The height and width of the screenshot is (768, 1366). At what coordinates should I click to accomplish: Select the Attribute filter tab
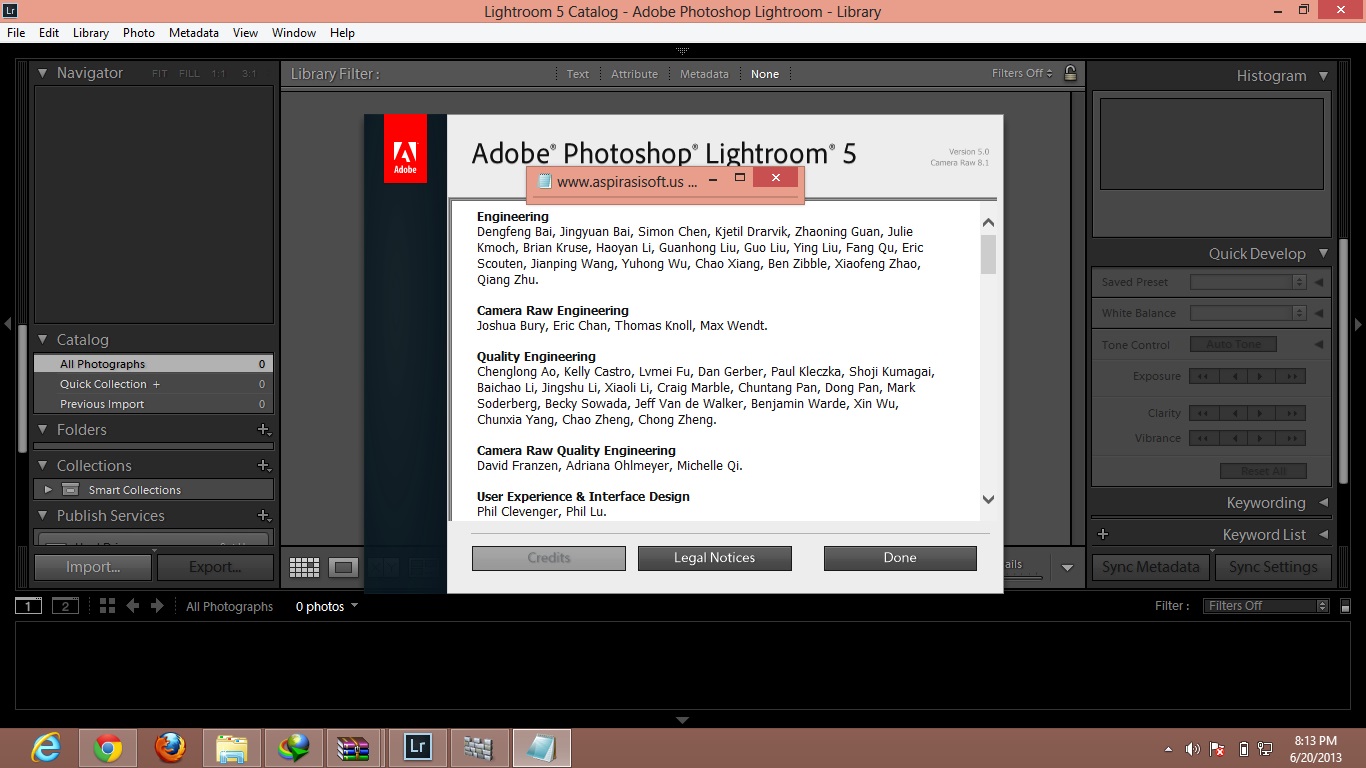coord(635,74)
